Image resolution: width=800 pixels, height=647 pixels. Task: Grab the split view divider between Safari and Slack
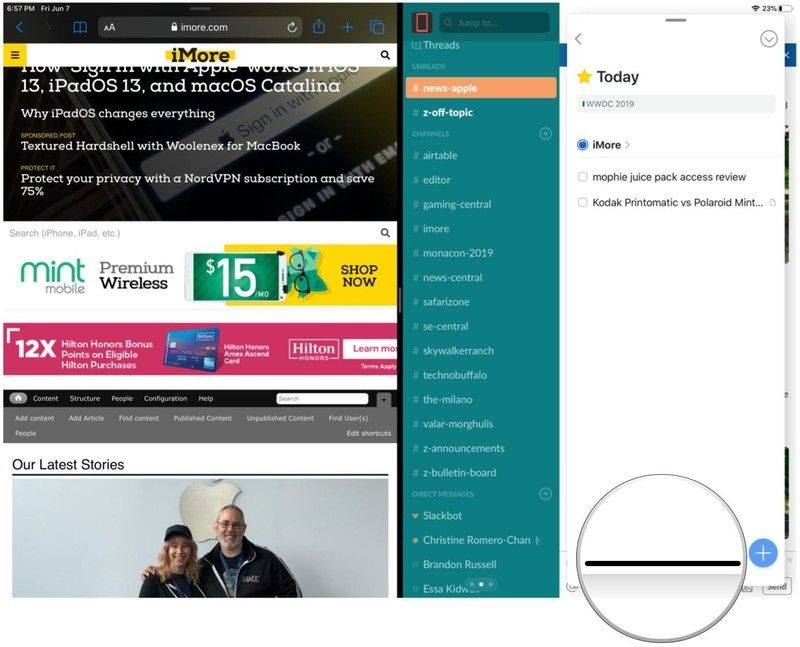(399, 300)
